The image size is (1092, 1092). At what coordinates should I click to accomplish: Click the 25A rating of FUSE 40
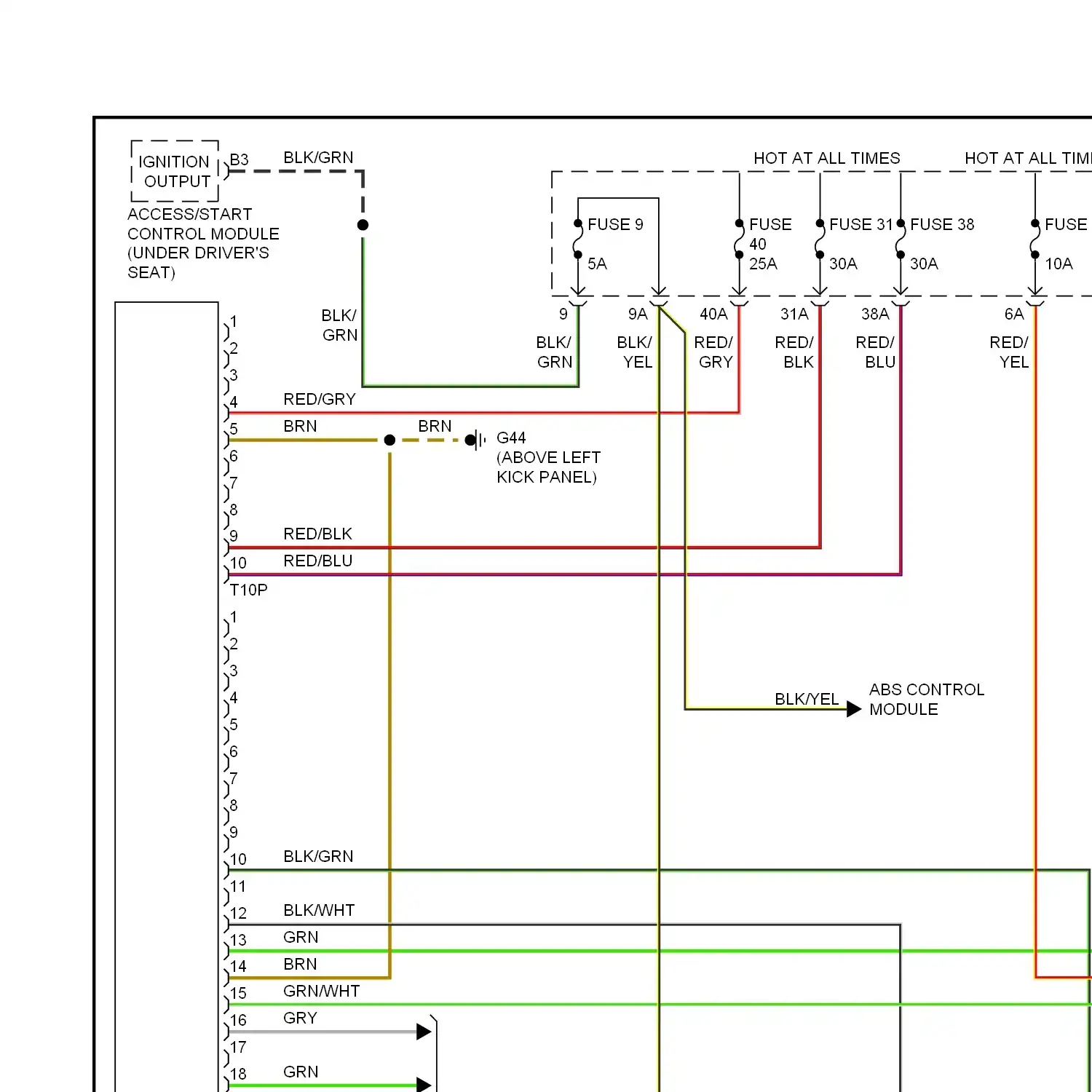pyautogui.click(x=763, y=264)
